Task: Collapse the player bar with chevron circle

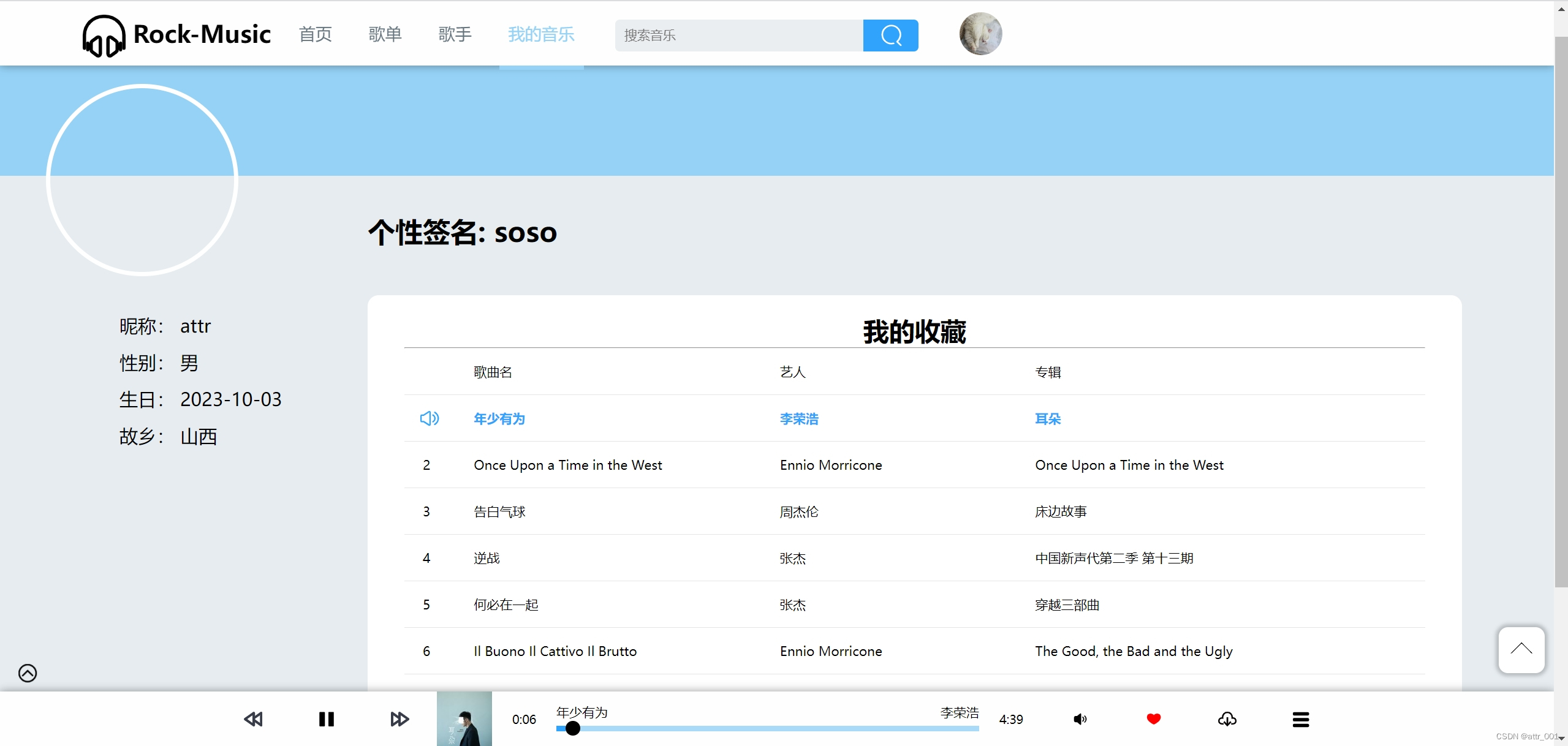Action: click(28, 673)
